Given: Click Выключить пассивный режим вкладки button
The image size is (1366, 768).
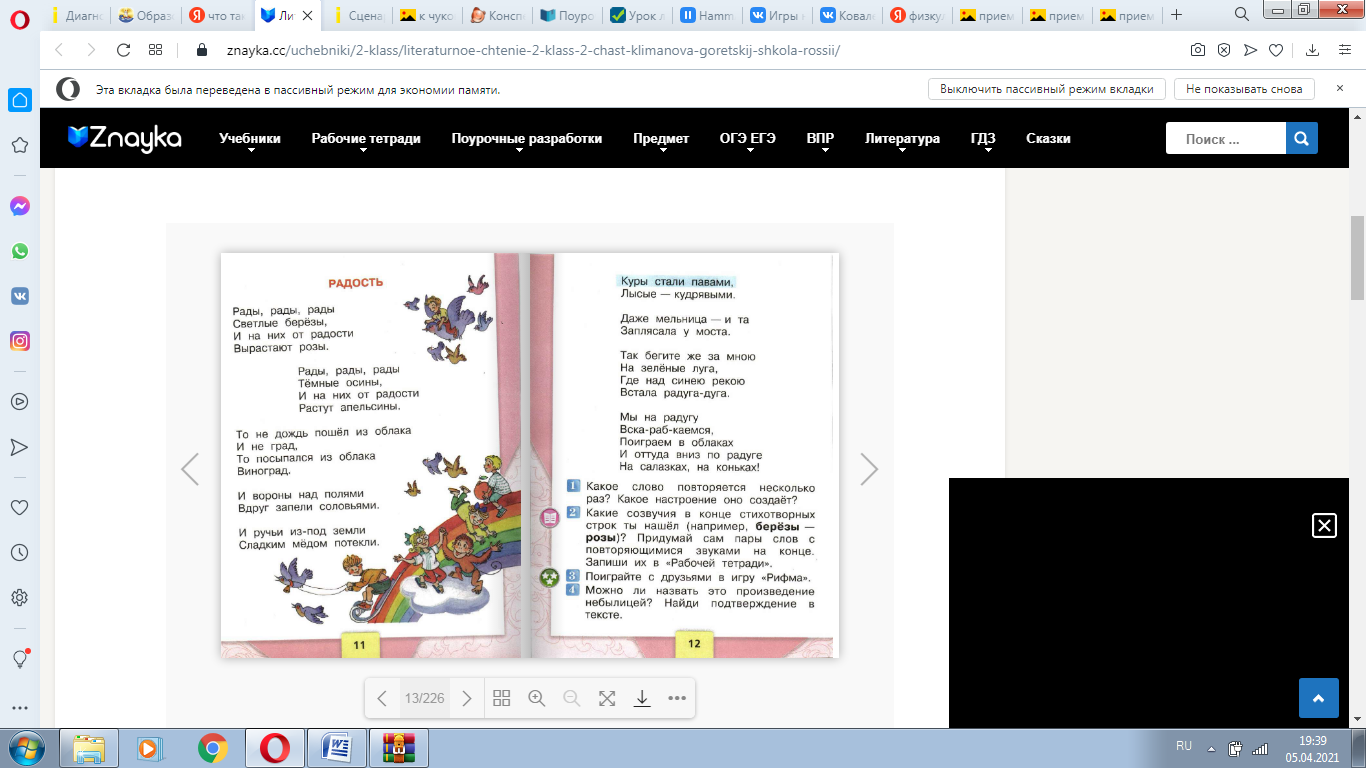Looking at the screenshot, I should coord(1047,89).
